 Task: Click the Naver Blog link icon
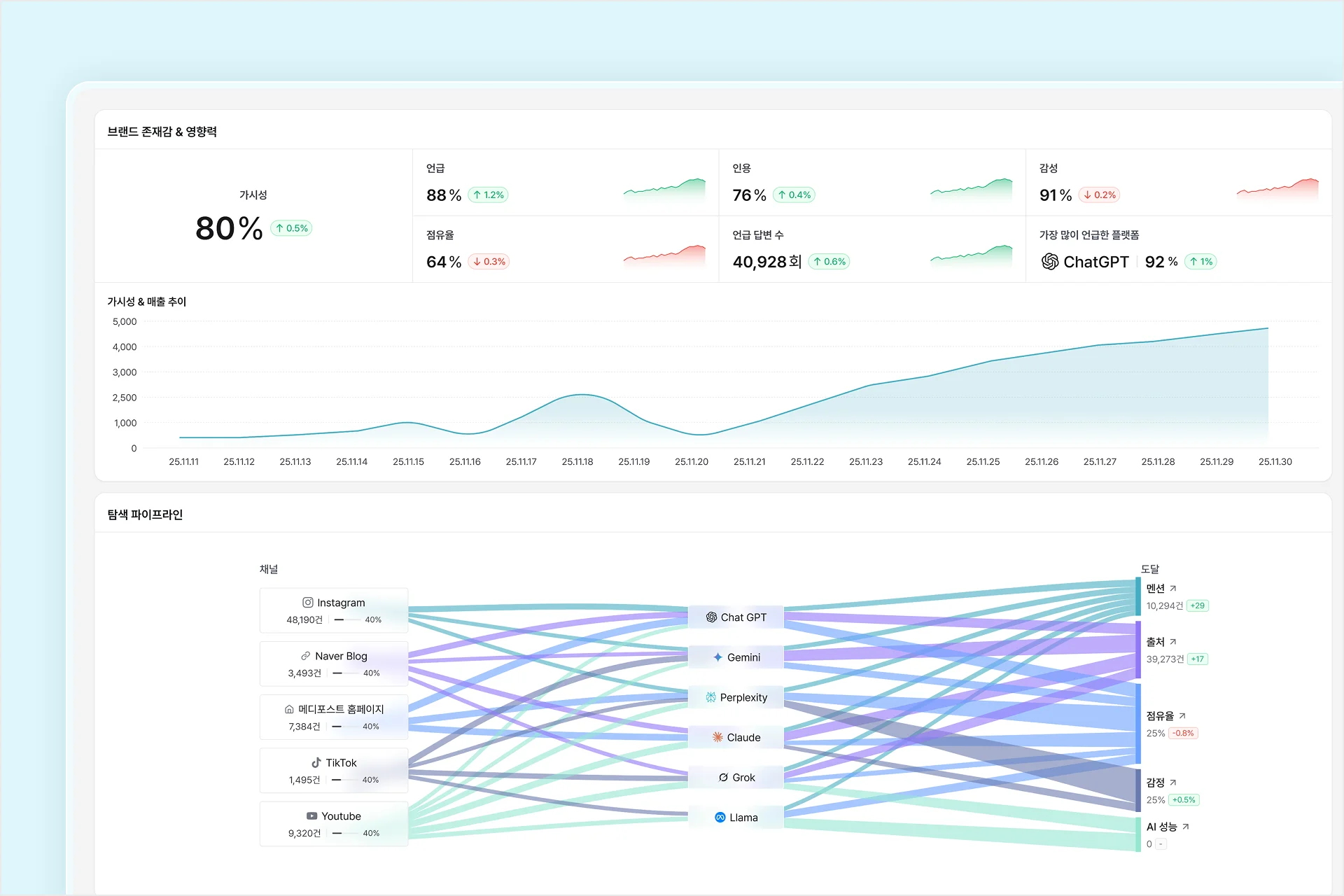coord(306,656)
